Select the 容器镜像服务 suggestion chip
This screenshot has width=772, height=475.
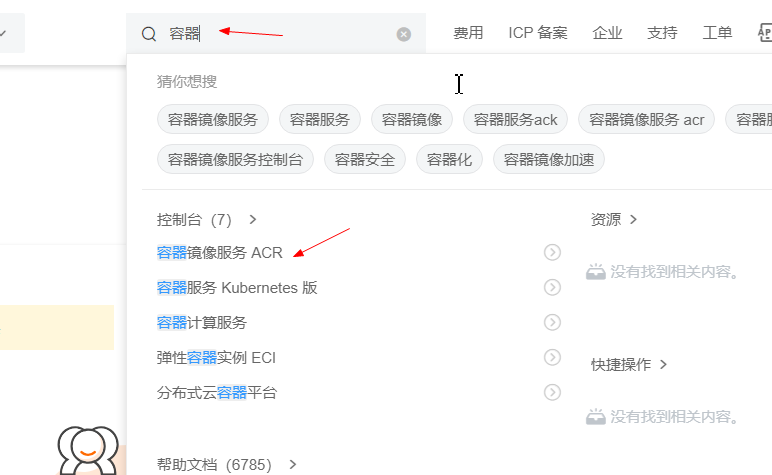tap(213, 119)
